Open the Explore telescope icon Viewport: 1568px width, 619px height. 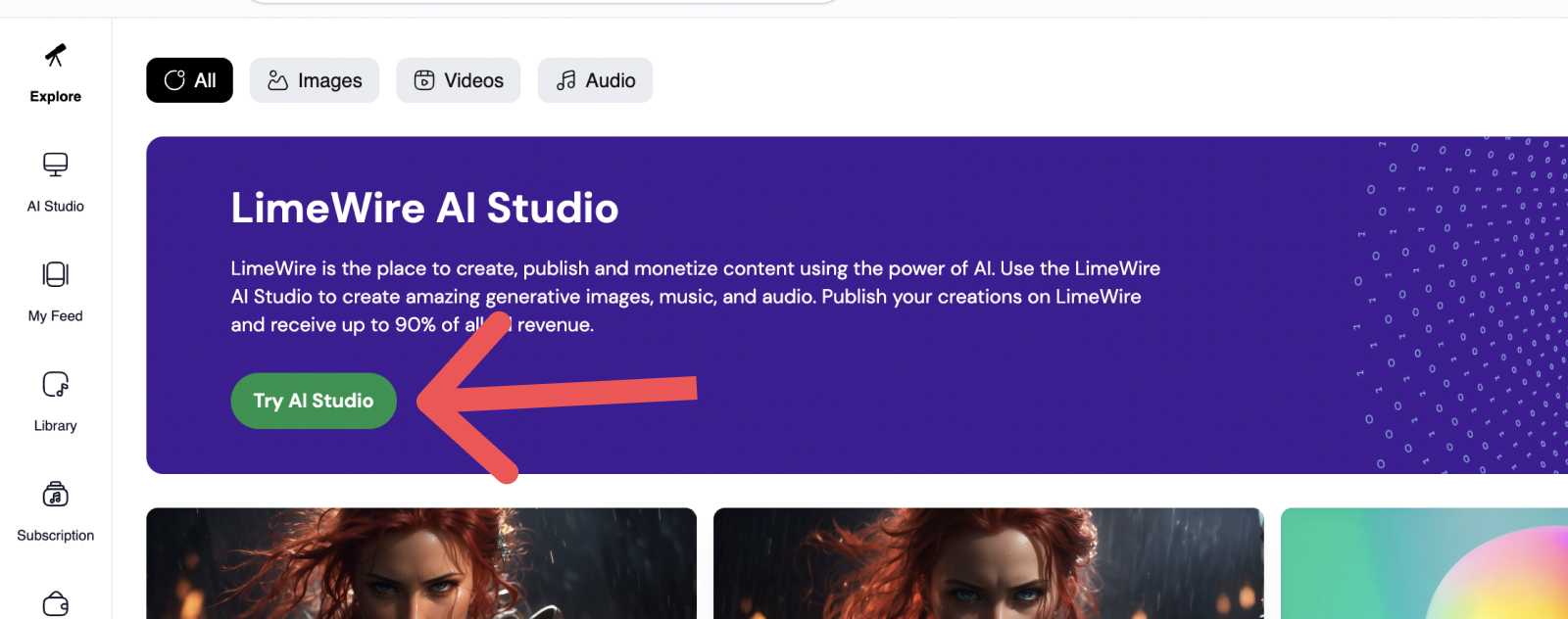(56, 55)
